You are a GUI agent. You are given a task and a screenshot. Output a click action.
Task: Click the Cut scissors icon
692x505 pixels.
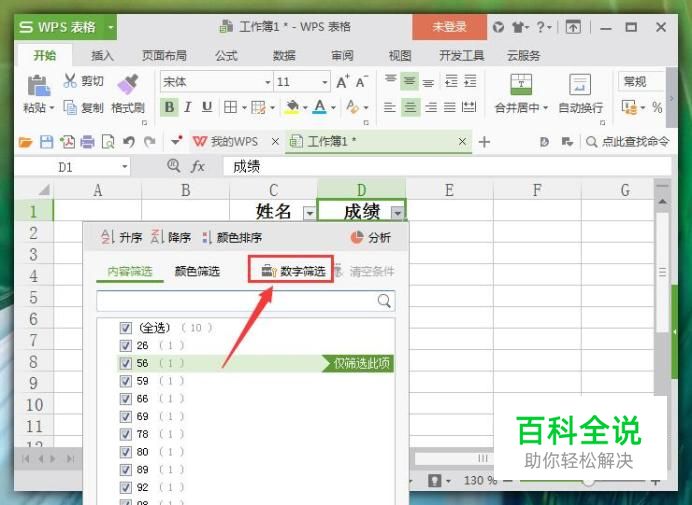click(x=70, y=80)
